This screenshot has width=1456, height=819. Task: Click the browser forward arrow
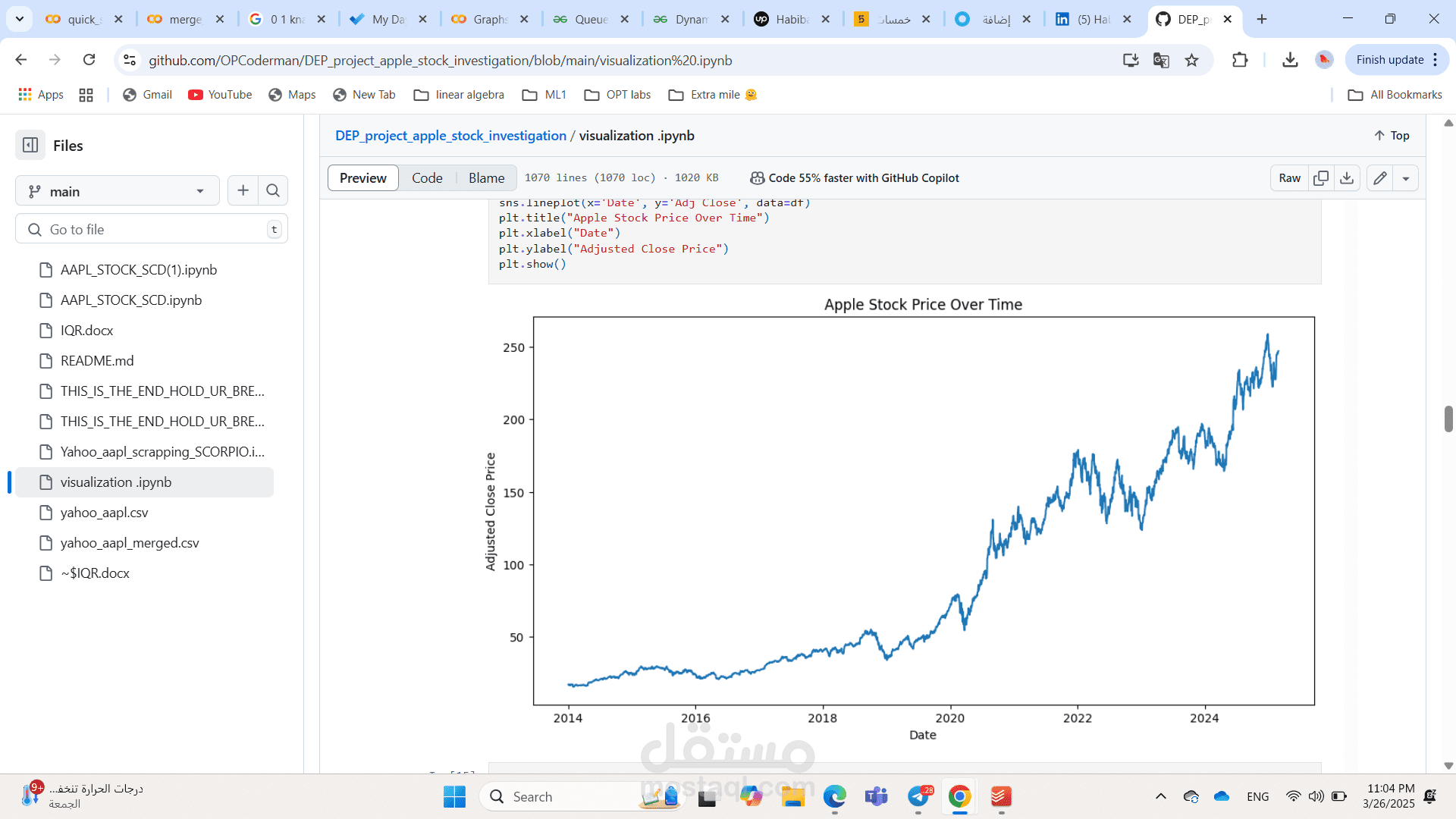point(55,59)
